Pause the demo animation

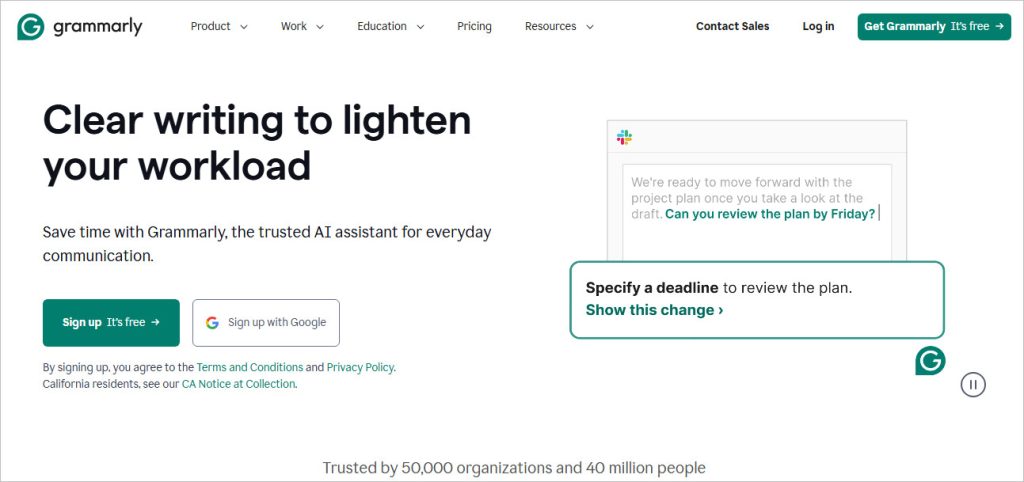click(973, 385)
